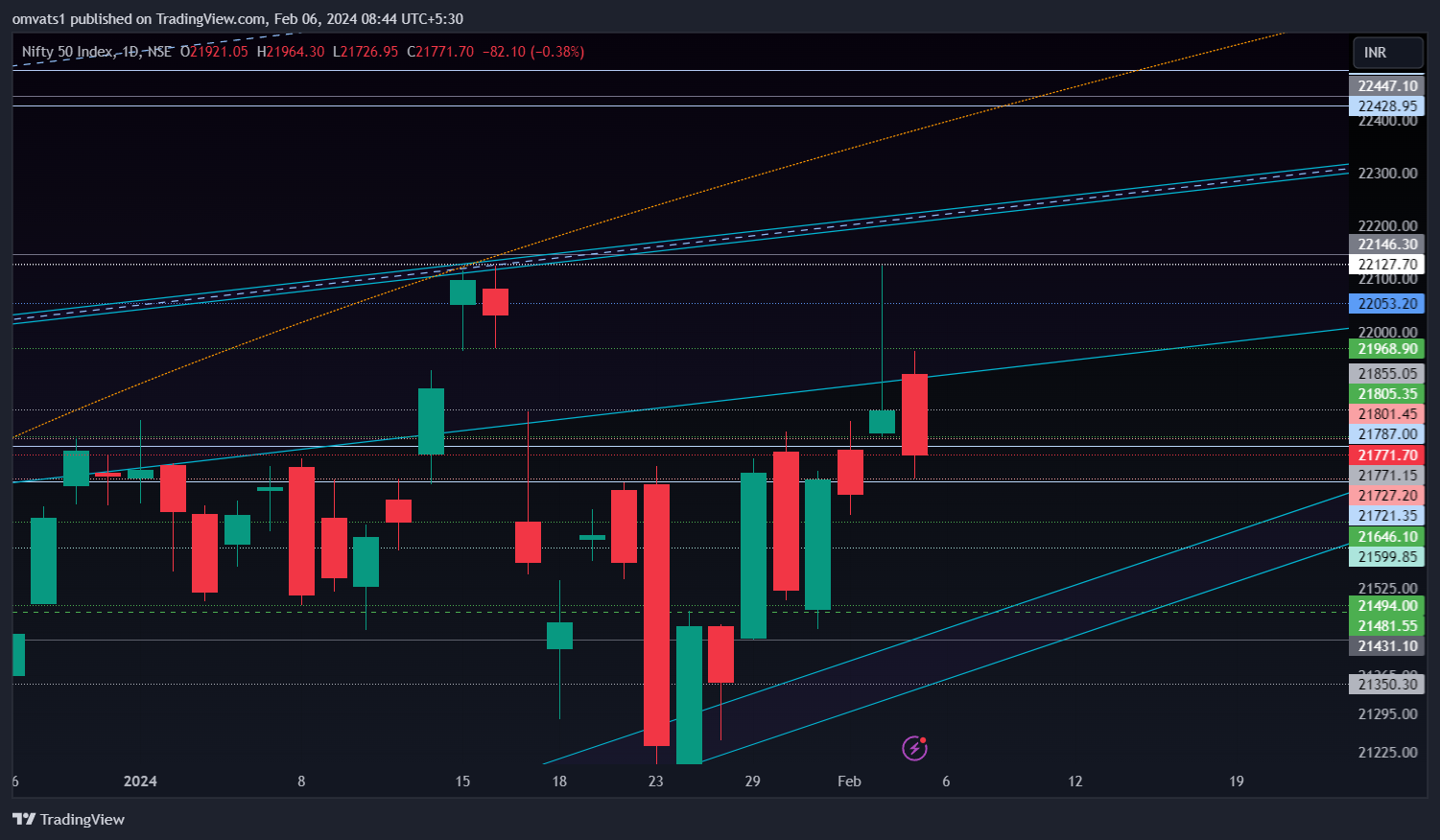The height and width of the screenshot is (840, 1440).
Task: Select the 21771.15 price label
Action: 1386,476
